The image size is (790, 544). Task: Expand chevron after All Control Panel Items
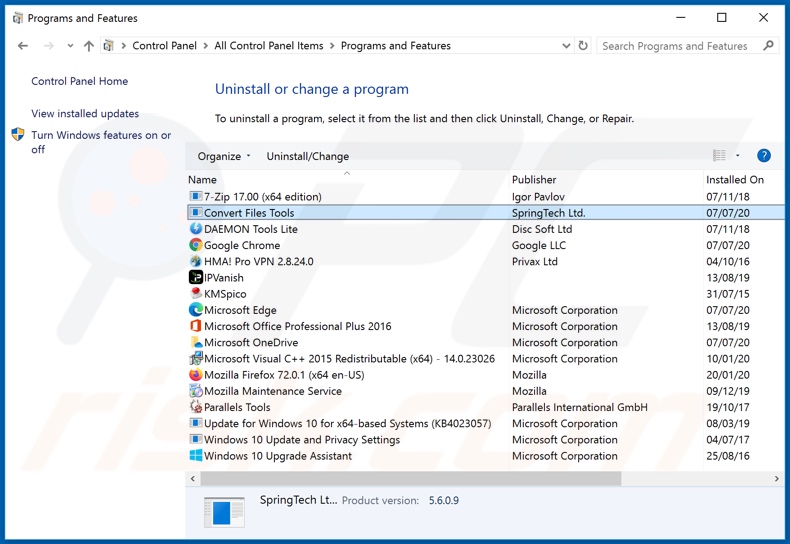[332, 46]
